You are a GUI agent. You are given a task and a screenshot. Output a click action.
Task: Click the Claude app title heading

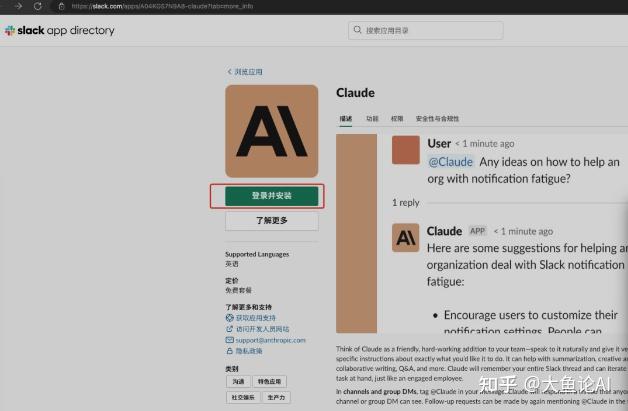tap(356, 93)
